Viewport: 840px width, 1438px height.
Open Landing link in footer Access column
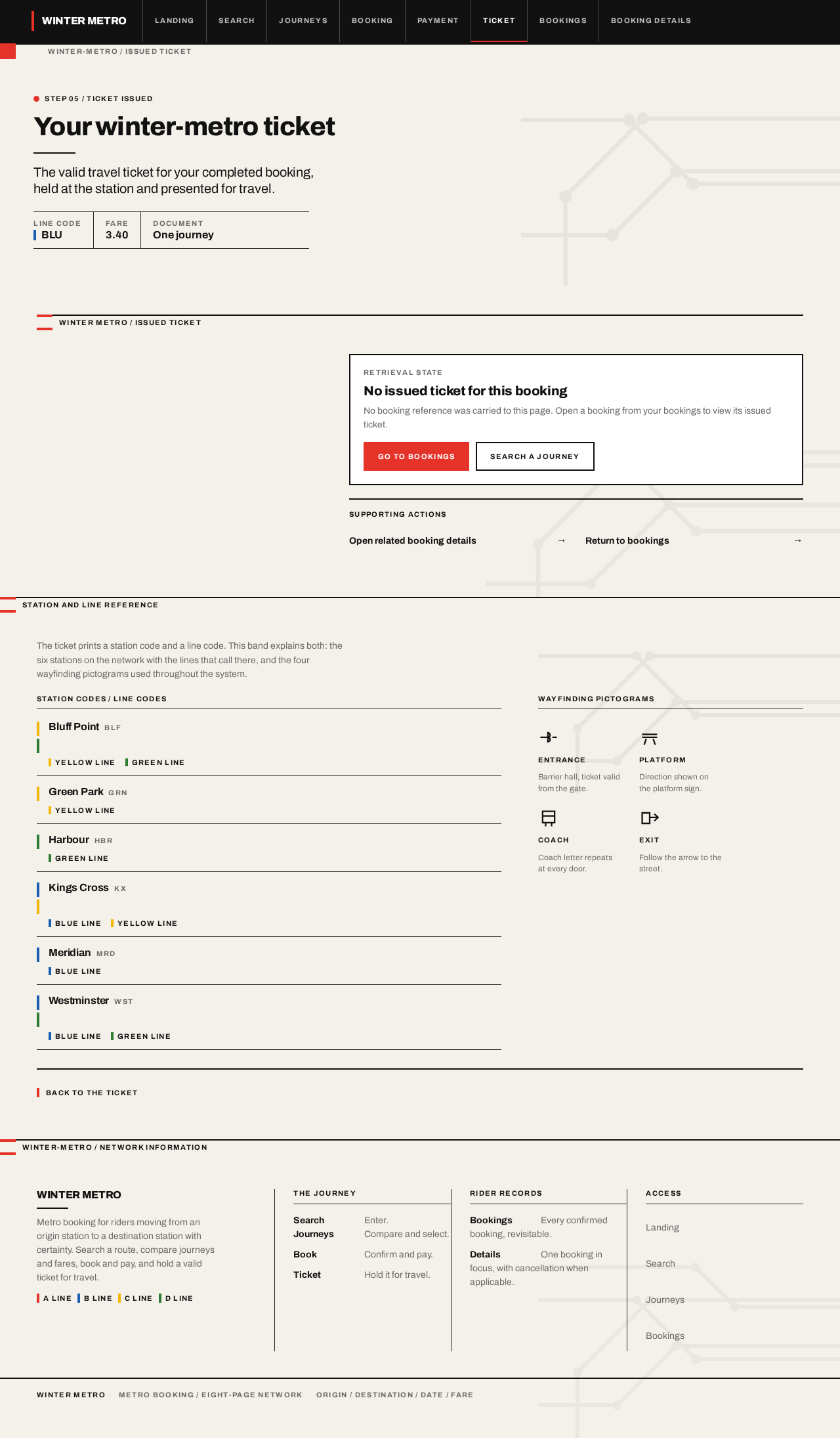pyautogui.click(x=662, y=1227)
